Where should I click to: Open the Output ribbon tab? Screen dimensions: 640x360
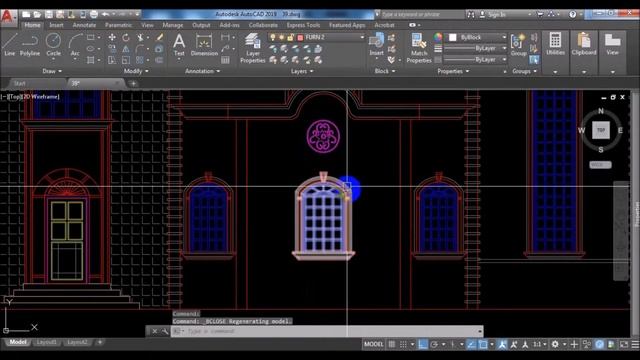(201, 25)
